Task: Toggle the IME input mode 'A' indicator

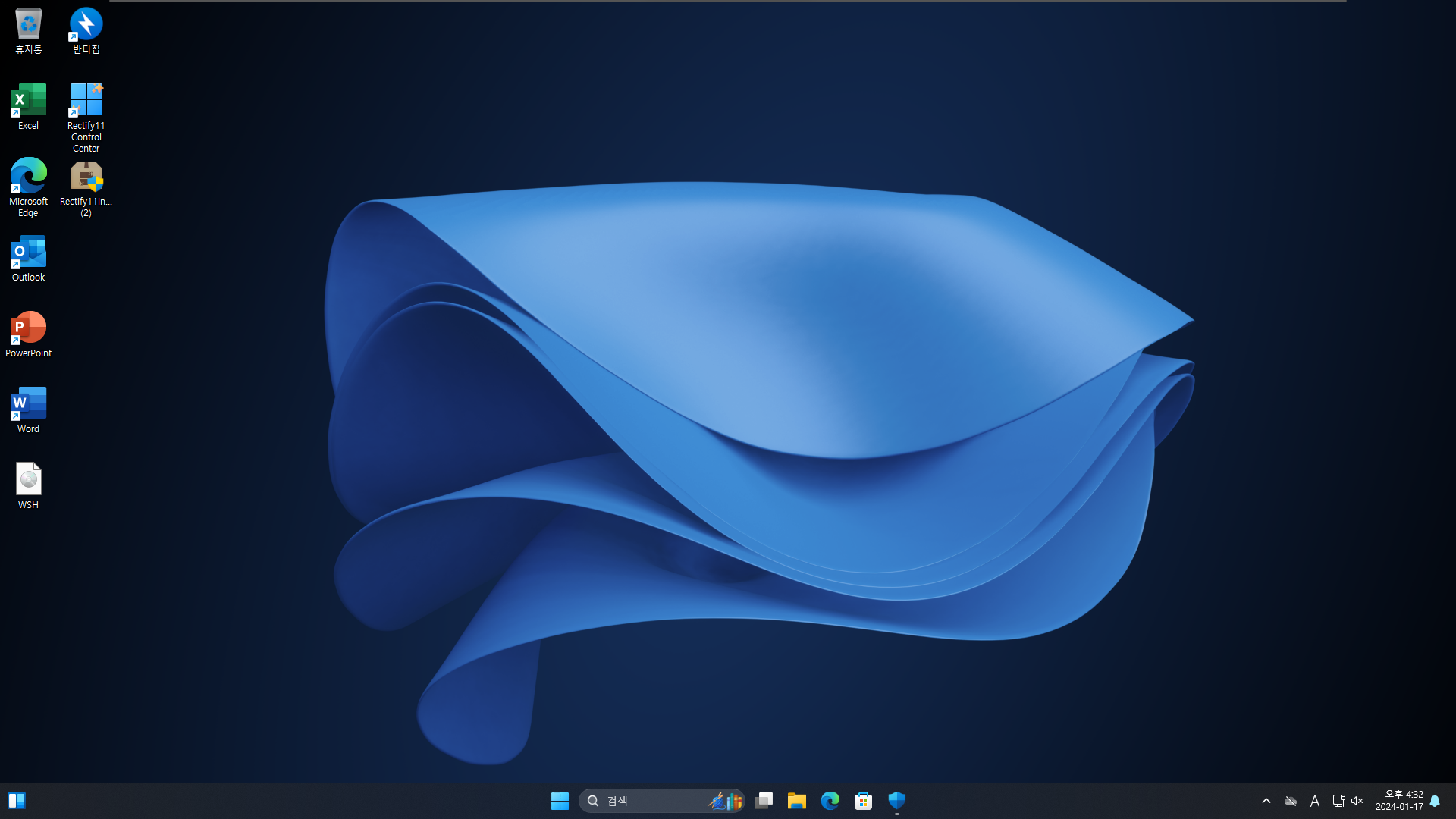Action: [x=1315, y=801]
